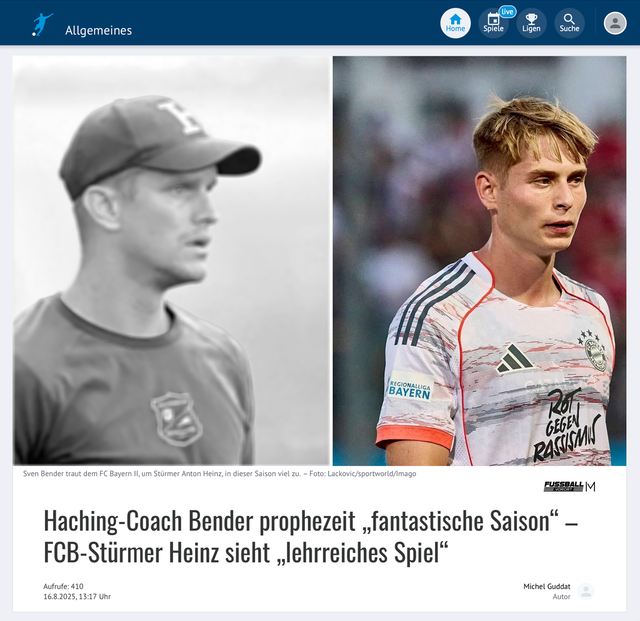Click the photo caption about Sven Bender
Viewport: 640px width, 621px height.
point(220,474)
